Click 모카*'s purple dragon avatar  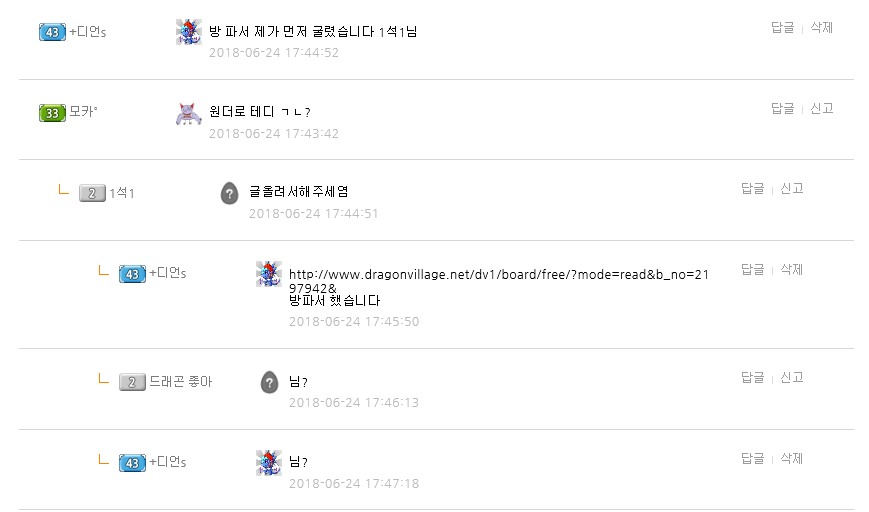point(189,113)
